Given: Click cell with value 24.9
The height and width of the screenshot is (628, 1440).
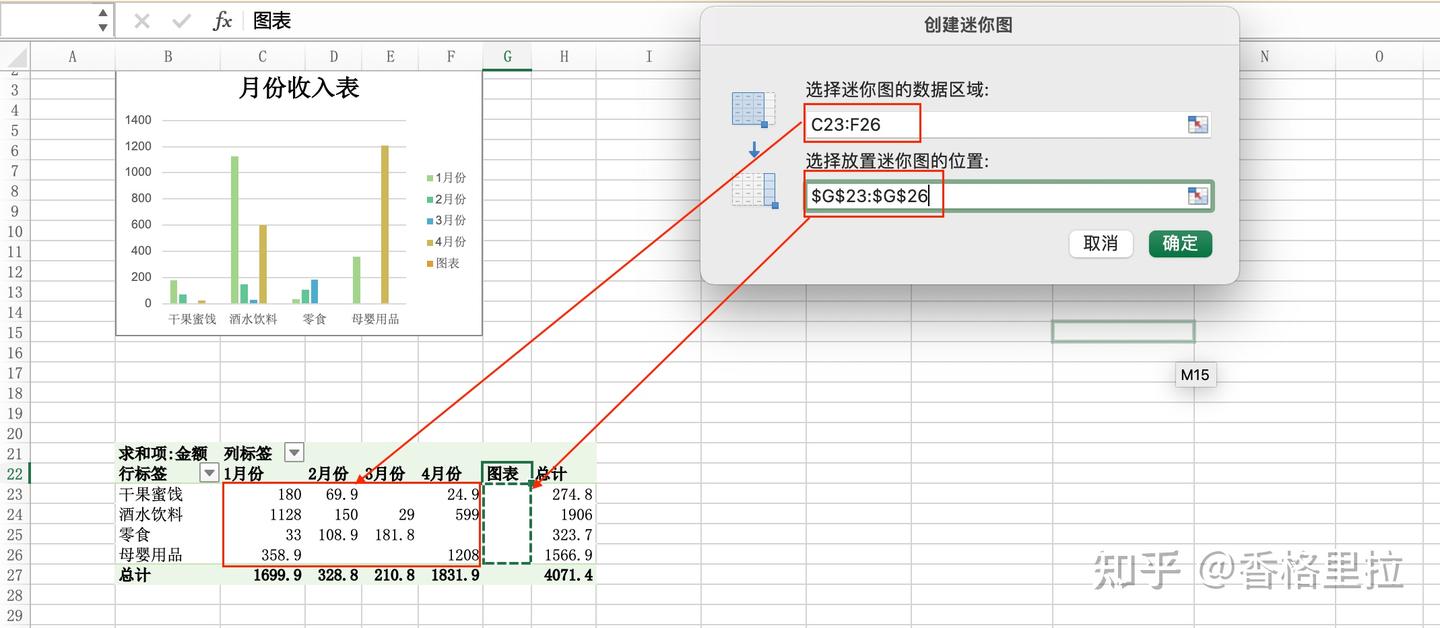Looking at the screenshot, I should 451,494.
